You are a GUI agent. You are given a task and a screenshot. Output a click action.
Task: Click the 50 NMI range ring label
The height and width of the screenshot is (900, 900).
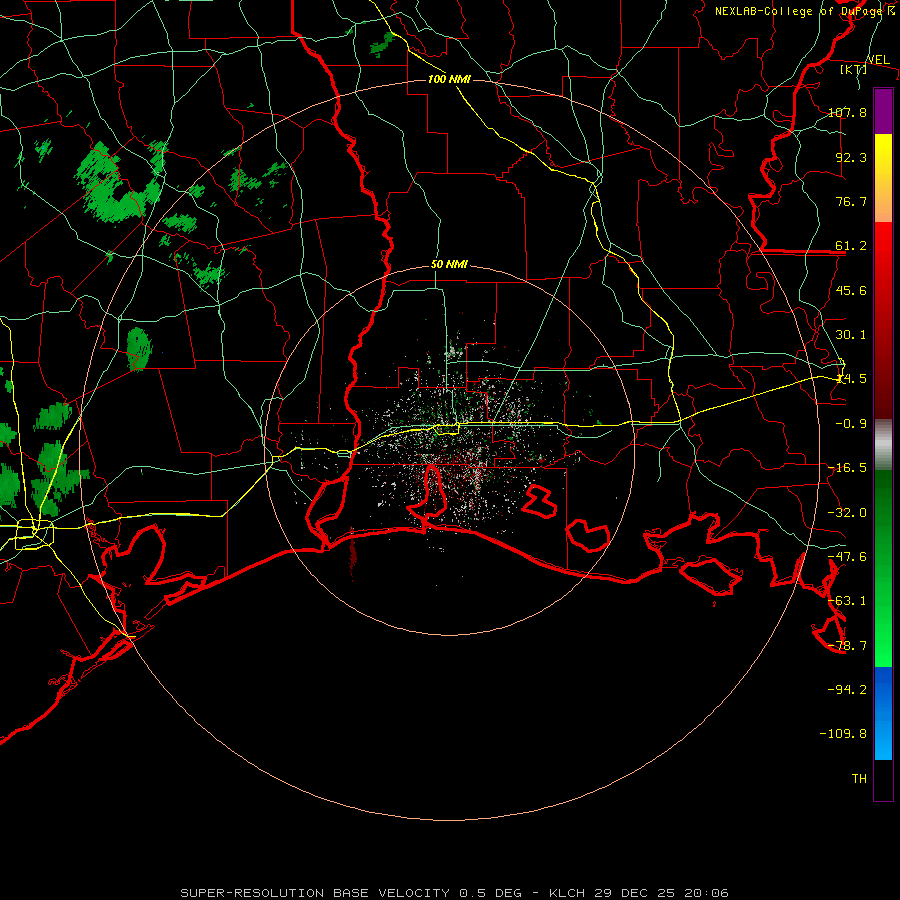(449, 265)
